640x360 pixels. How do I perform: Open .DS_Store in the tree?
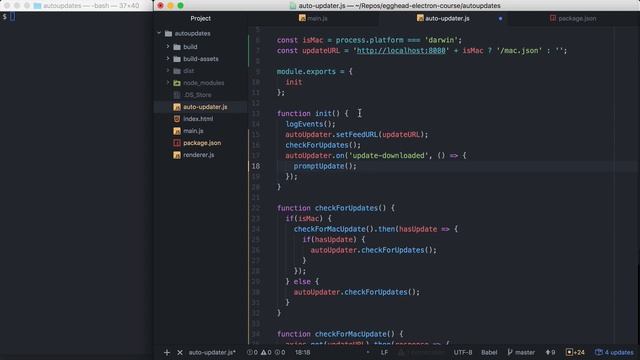point(197,95)
